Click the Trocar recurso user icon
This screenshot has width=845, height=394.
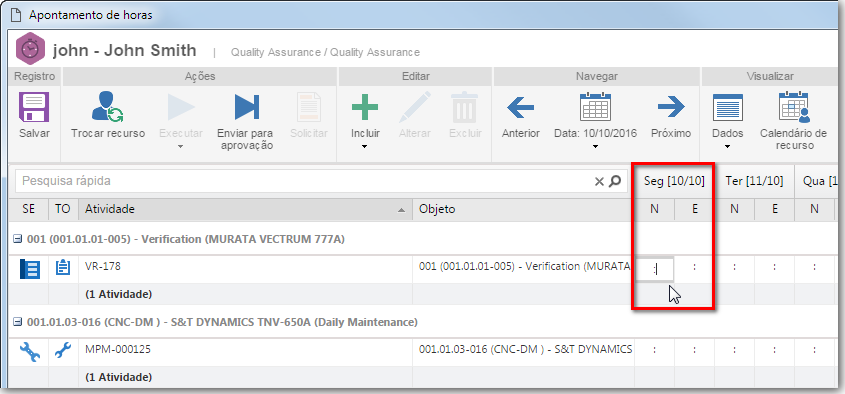107,106
